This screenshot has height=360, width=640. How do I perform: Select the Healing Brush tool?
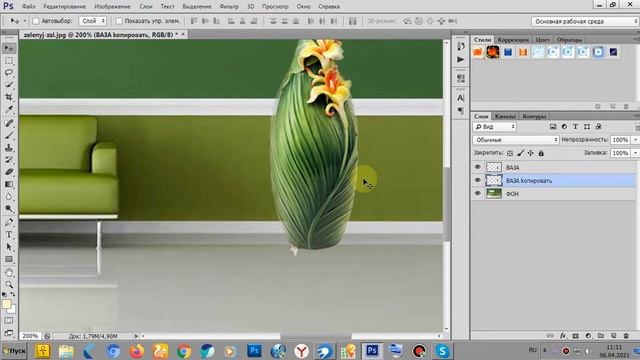click(x=9, y=123)
